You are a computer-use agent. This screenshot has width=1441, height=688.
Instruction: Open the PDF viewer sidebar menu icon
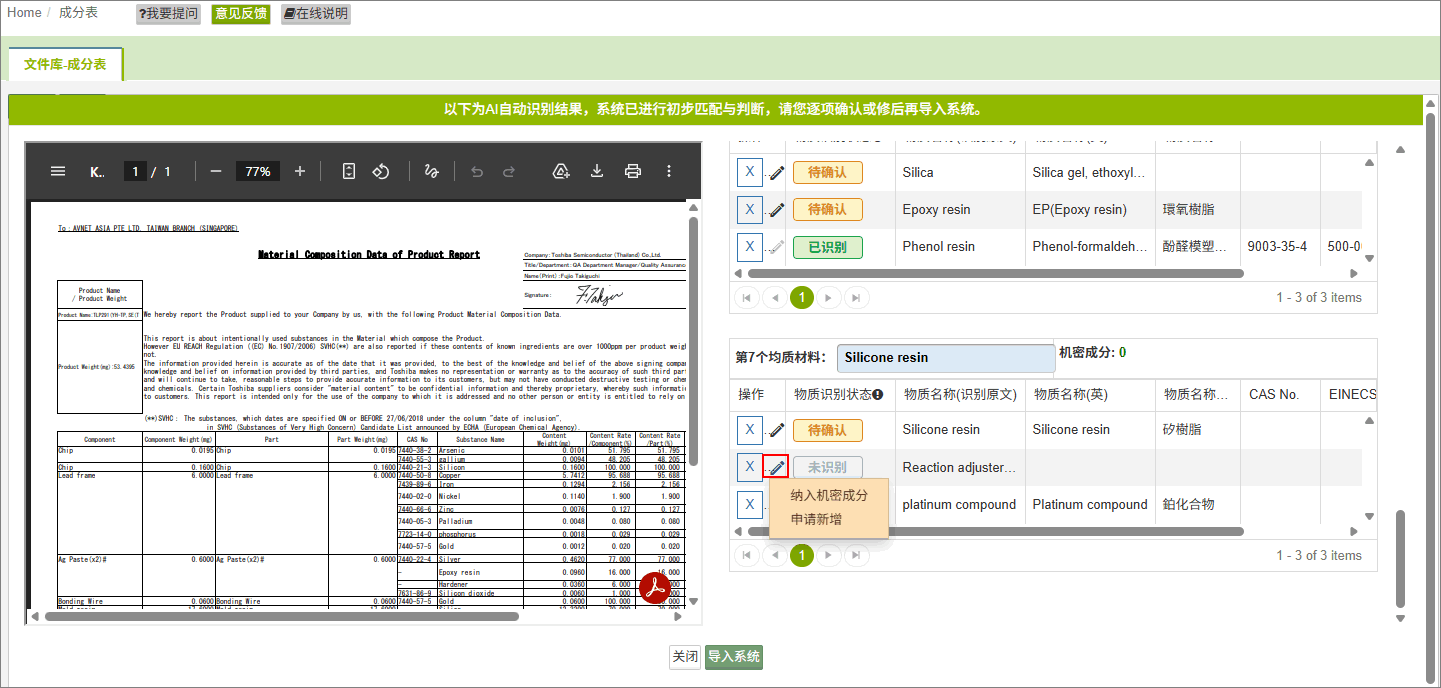coord(58,171)
